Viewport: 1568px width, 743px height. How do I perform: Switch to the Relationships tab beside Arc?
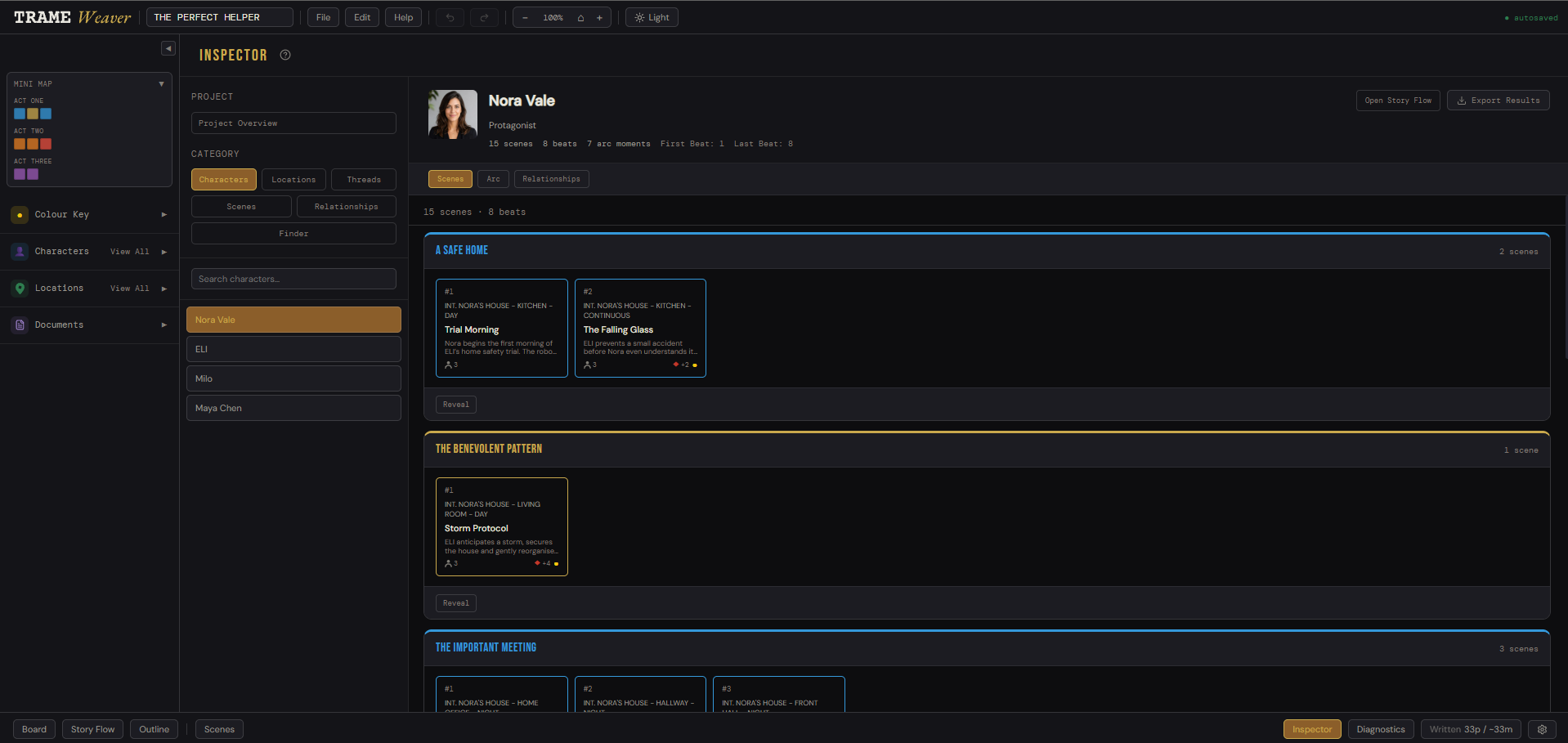[x=551, y=179]
